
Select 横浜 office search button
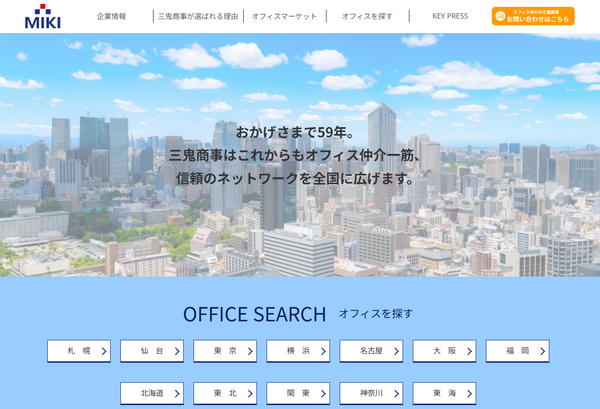point(298,351)
